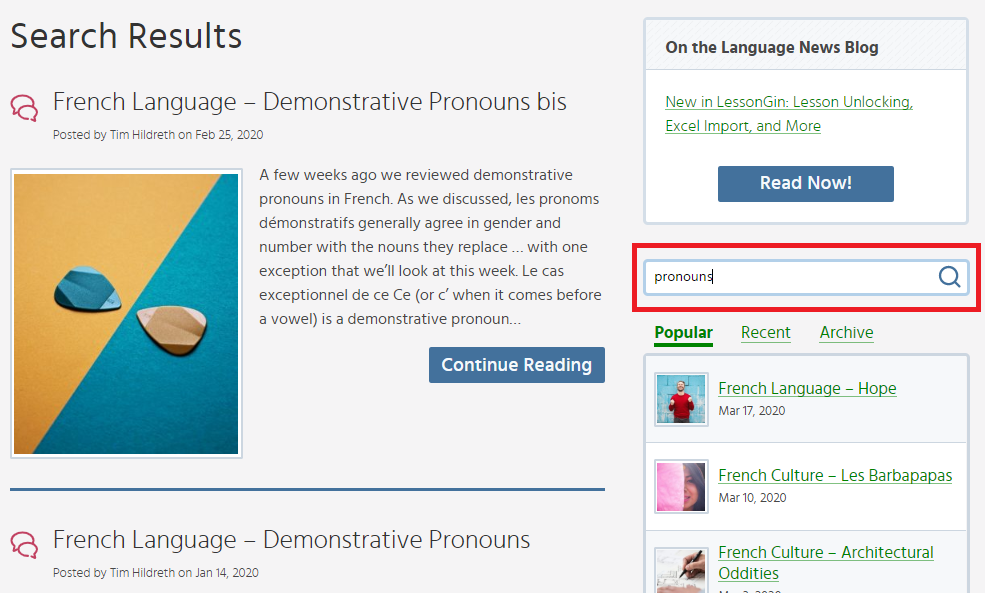Open Demonstrative Pronouns bis post title

[x=309, y=102]
